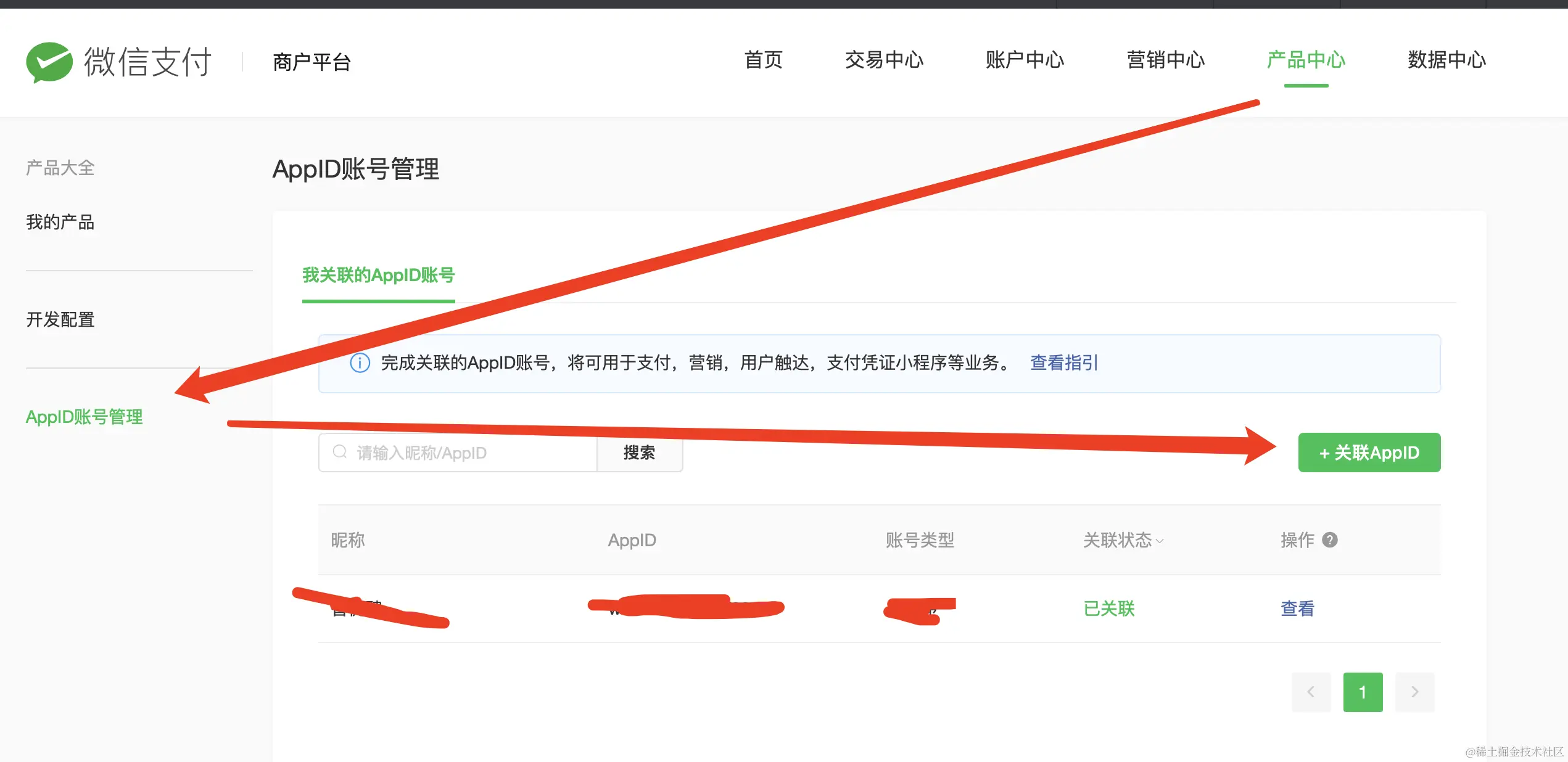This screenshot has height=762, width=1568.
Task: Open 开发配置 in the sidebar
Action: click(60, 319)
